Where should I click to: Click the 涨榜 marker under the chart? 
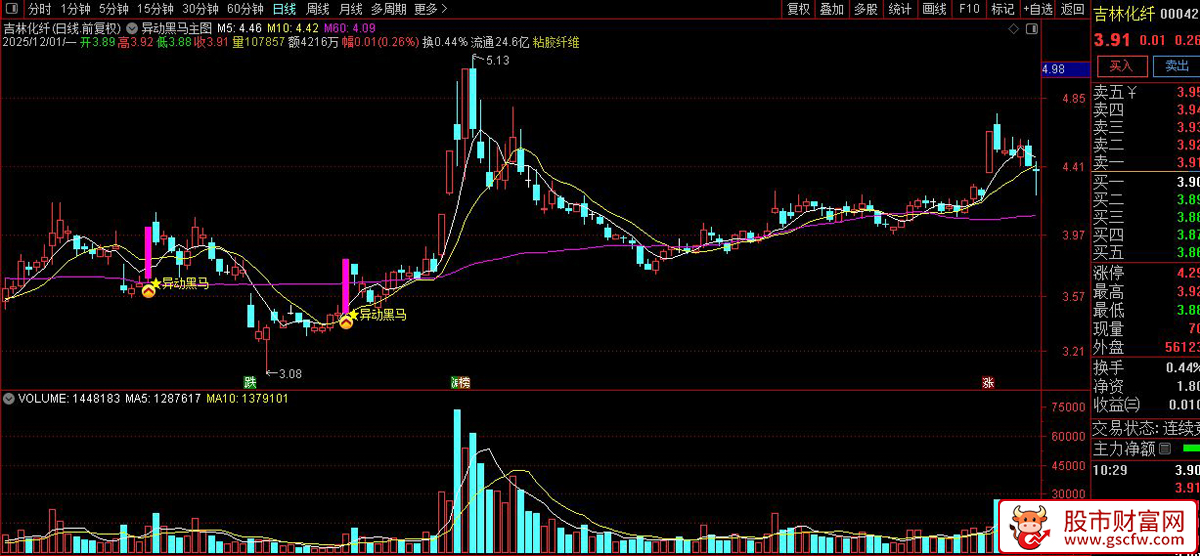[x=460, y=382]
